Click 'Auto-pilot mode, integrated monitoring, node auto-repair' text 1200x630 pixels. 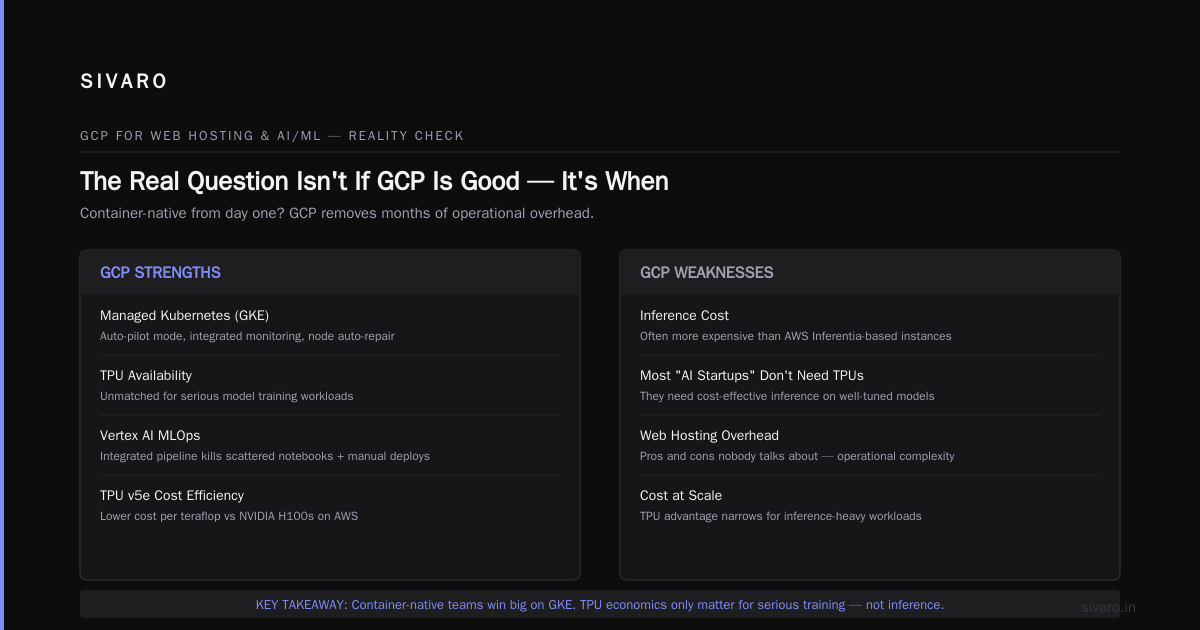click(247, 336)
